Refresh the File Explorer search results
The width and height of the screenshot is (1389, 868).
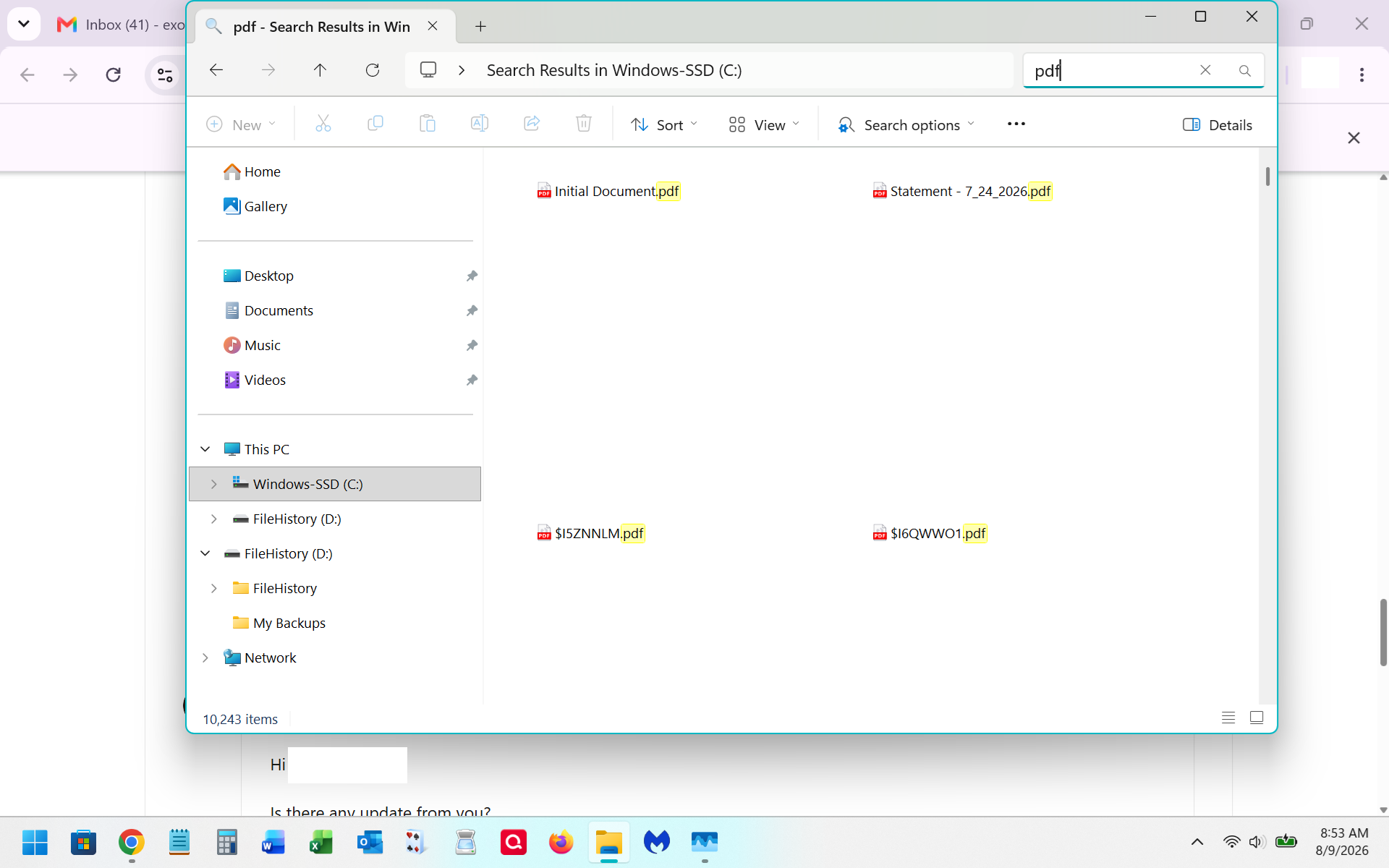click(373, 70)
